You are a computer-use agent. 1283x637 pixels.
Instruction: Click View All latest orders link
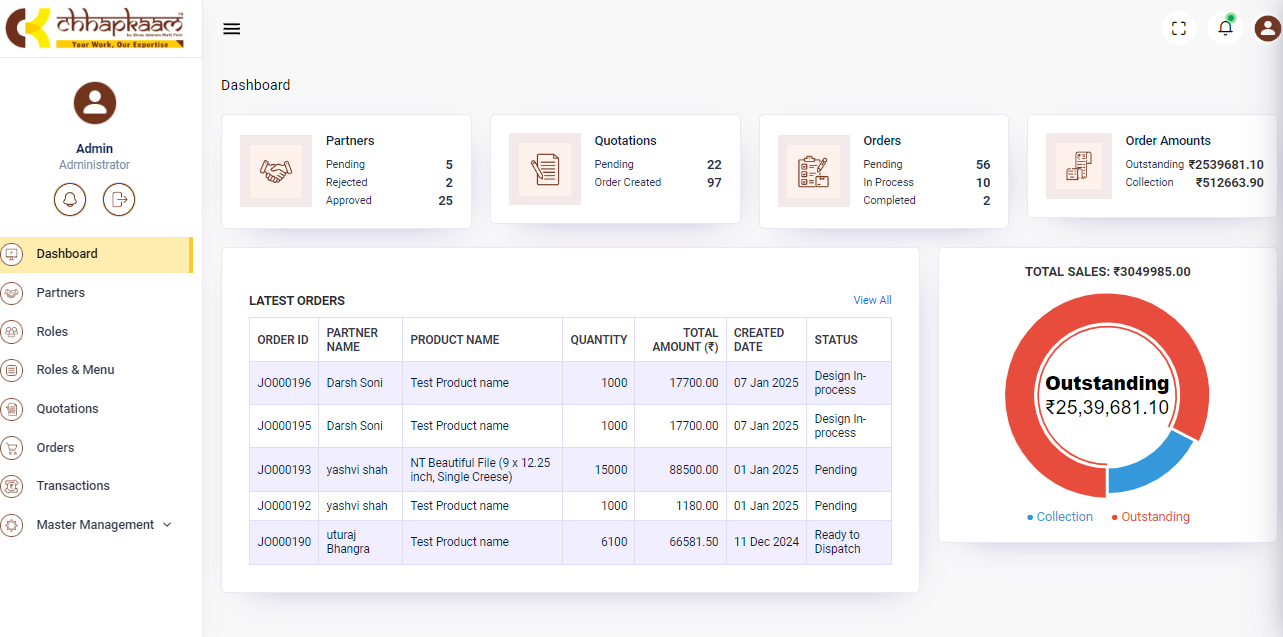872,300
